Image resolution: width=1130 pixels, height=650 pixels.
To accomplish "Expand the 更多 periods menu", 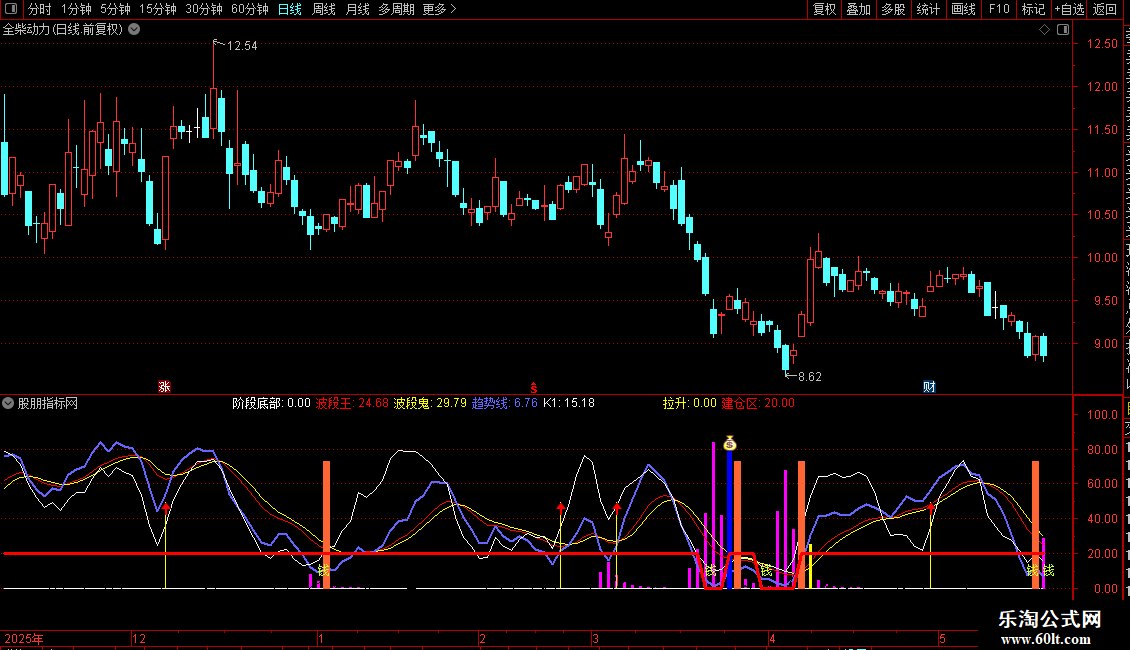I will click(439, 9).
